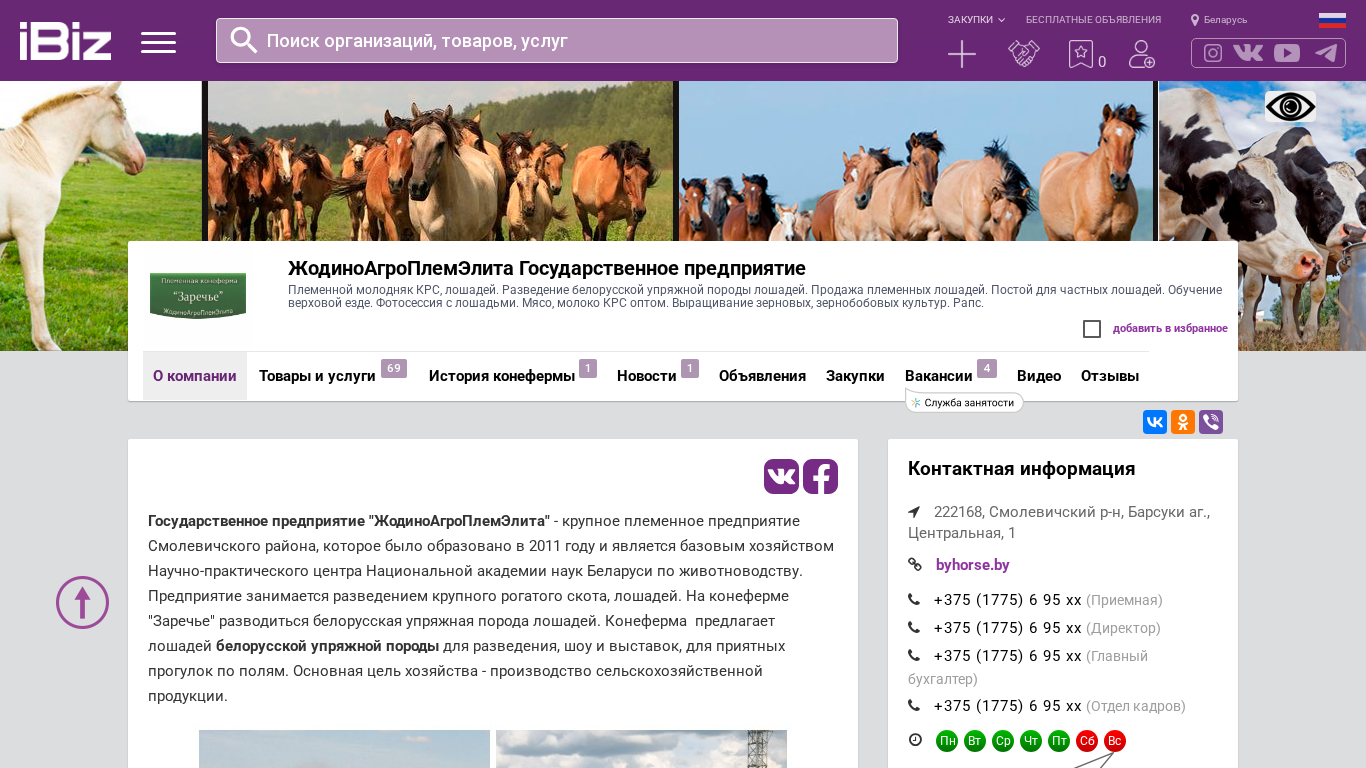Click the search magnifier icon
This screenshot has width=1366, height=768.
click(244, 40)
